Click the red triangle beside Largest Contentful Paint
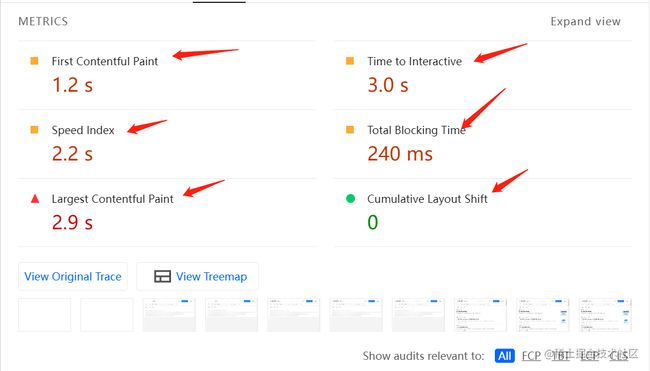Image resolution: width=650 pixels, height=371 pixels. click(35, 199)
